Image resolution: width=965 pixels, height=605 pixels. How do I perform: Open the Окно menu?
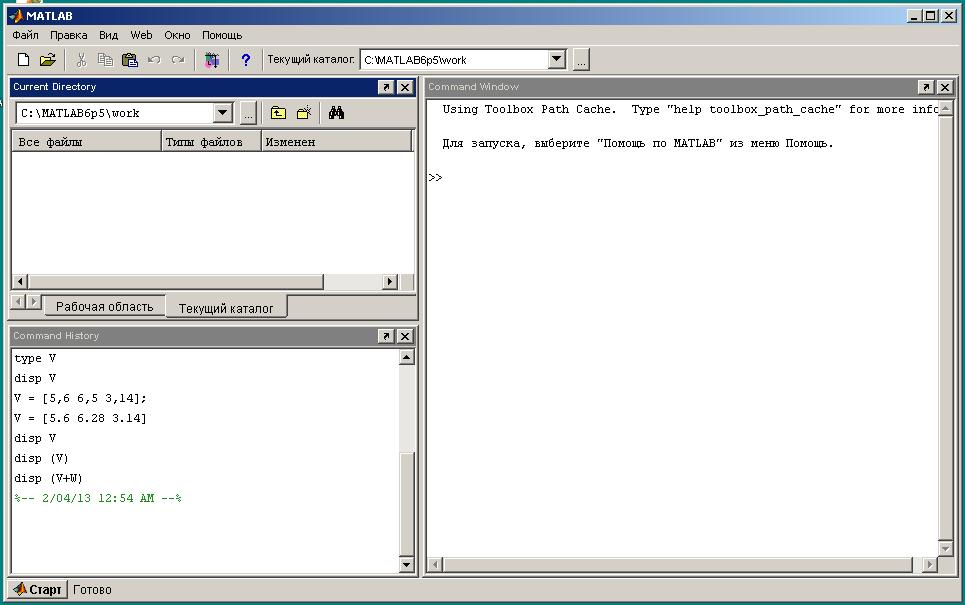coord(177,35)
